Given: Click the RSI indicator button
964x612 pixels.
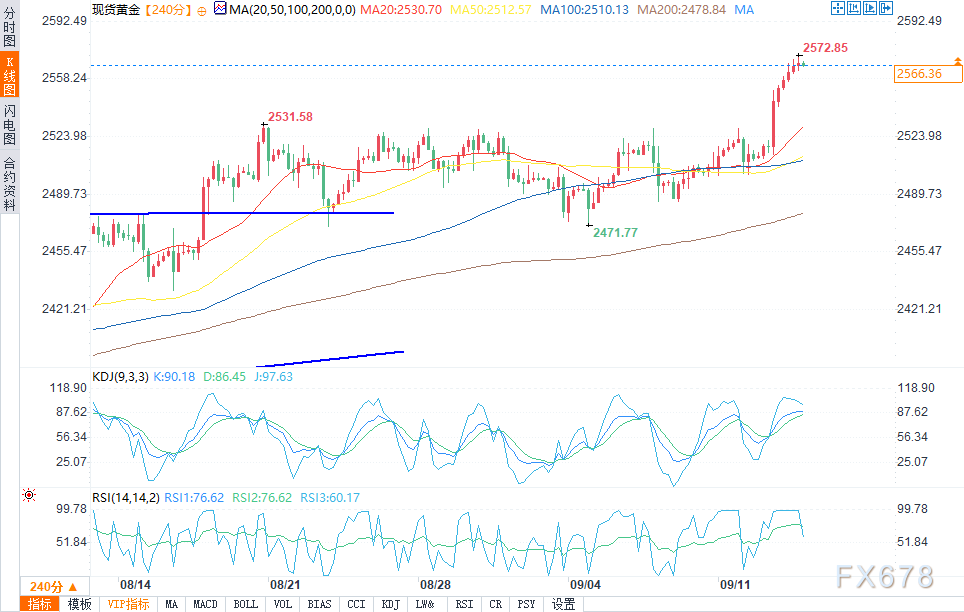Looking at the screenshot, I should pyautogui.click(x=464, y=604).
